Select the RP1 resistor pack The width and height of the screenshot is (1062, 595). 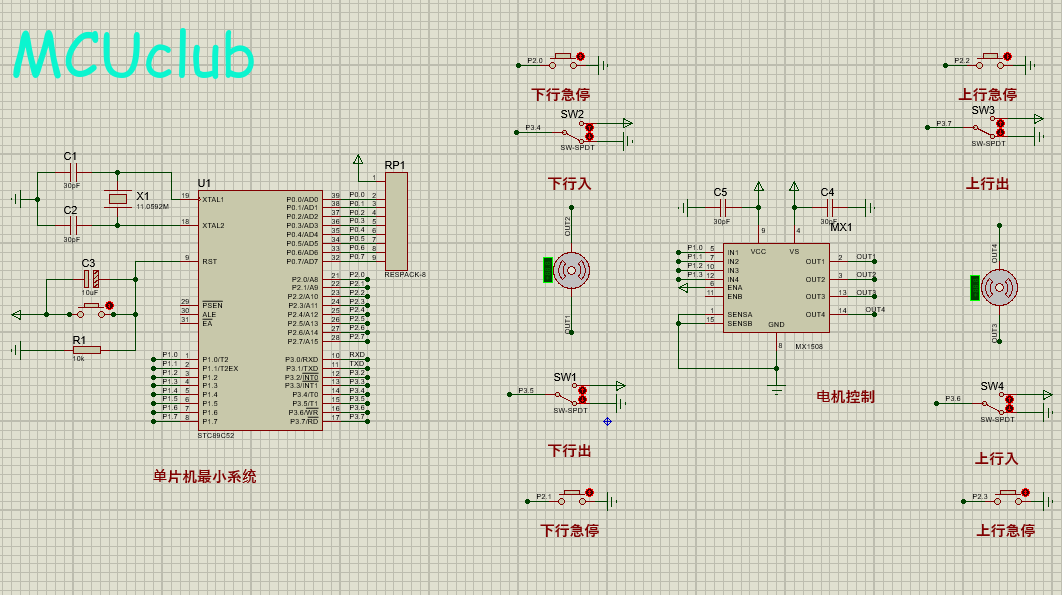point(396,222)
